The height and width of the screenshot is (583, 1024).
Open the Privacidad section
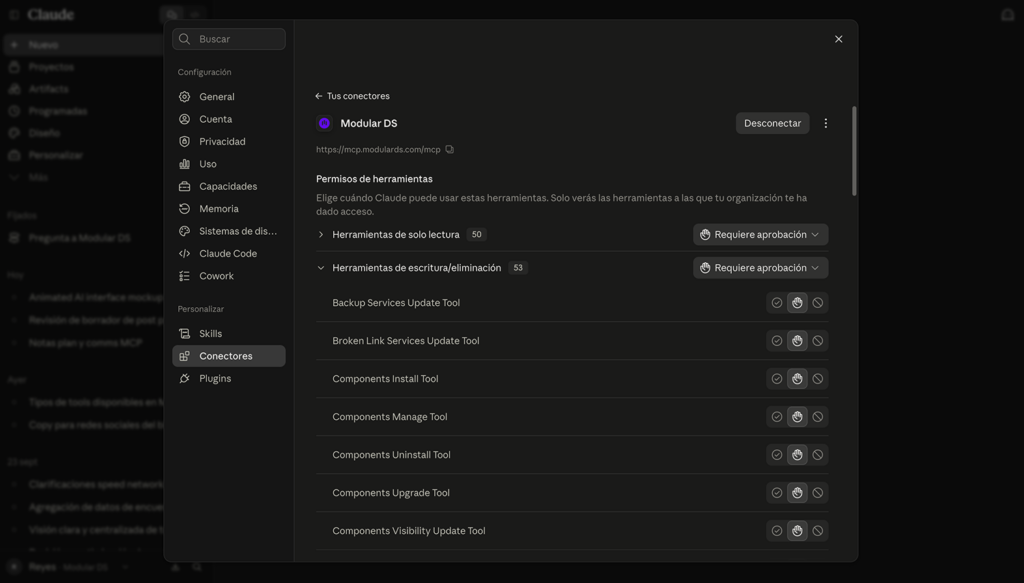tap(229, 142)
